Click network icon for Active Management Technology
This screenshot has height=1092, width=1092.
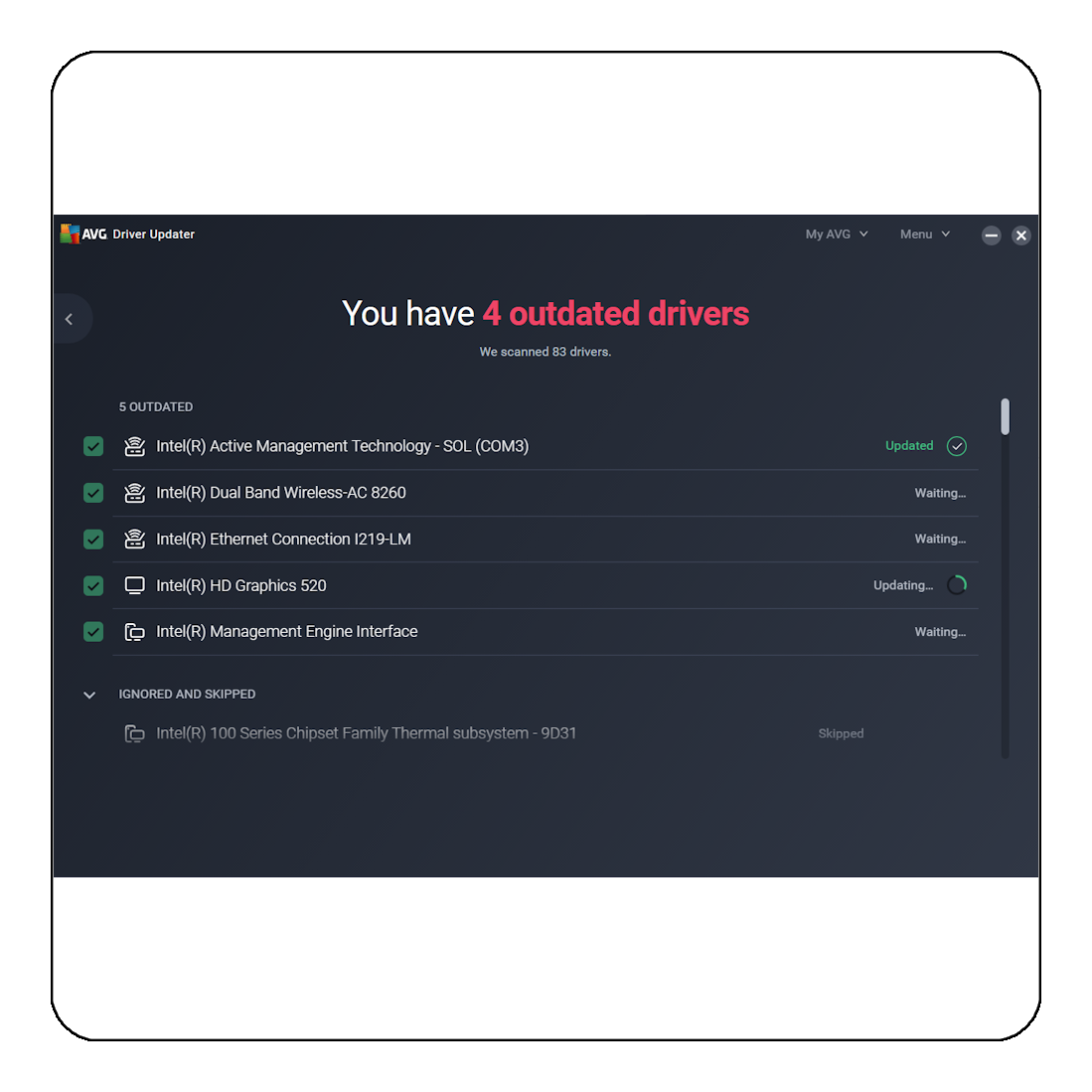click(134, 446)
